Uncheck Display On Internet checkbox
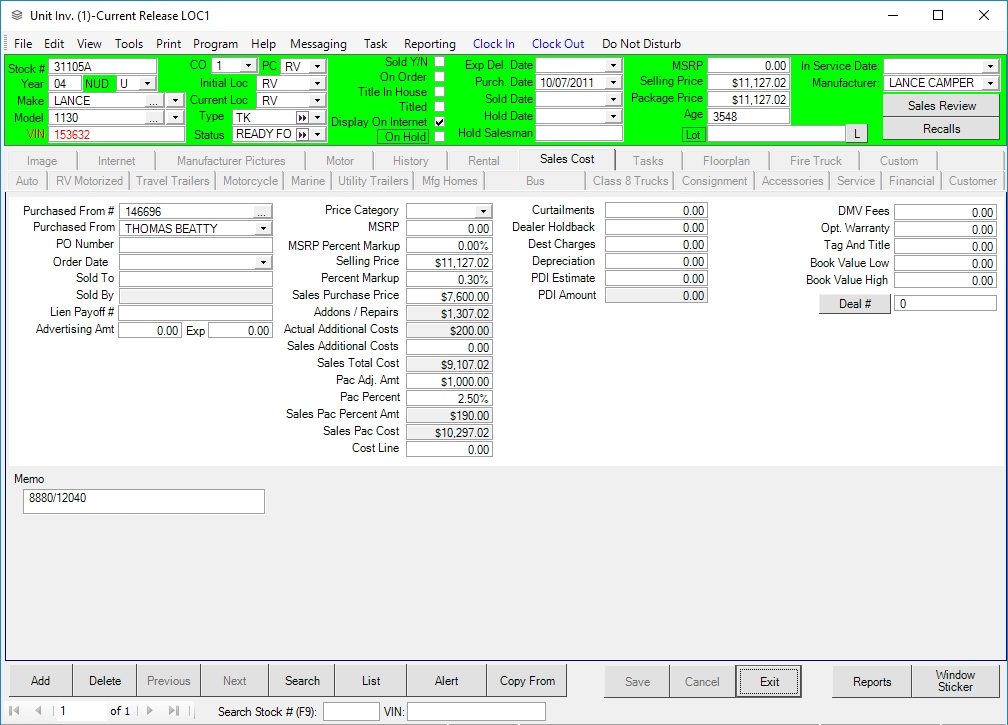 (440, 121)
